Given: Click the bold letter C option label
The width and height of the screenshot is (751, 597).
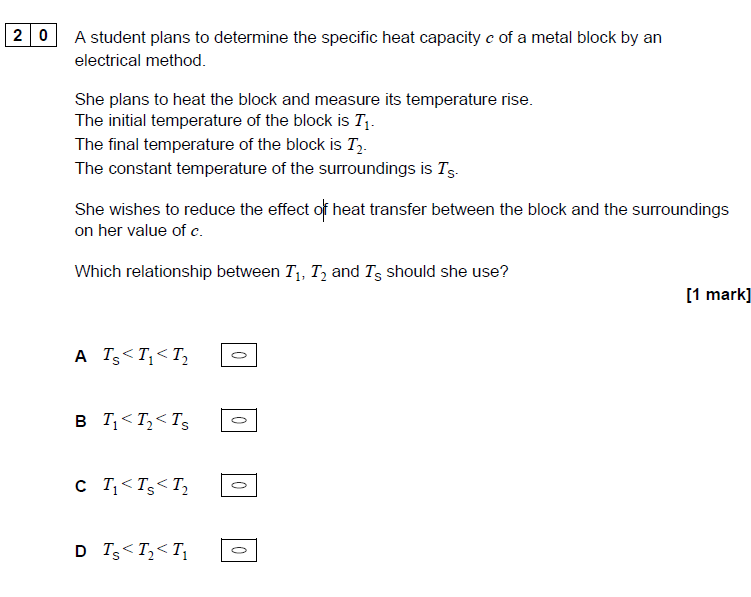Looking at the screenshot, I should pyautogui.click(x=80, y=486).
